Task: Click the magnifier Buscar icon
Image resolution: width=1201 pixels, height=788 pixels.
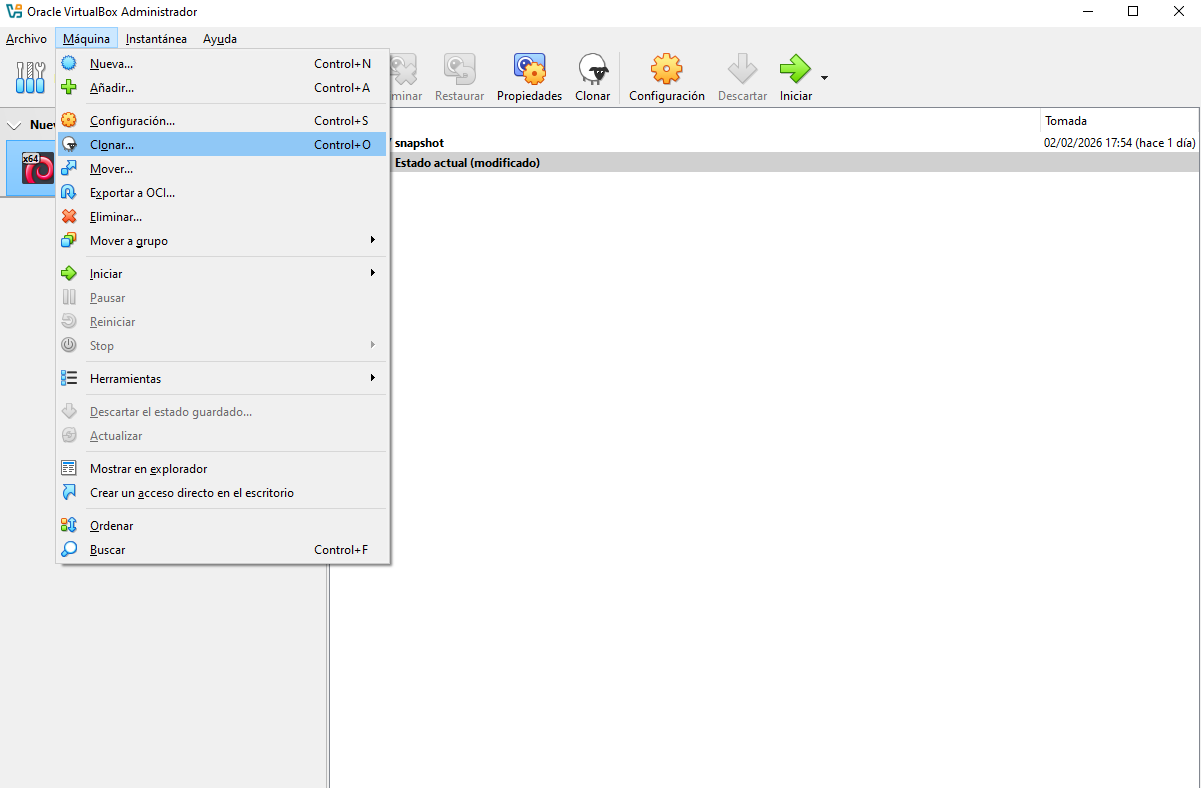Action: (x=69, y=549)
